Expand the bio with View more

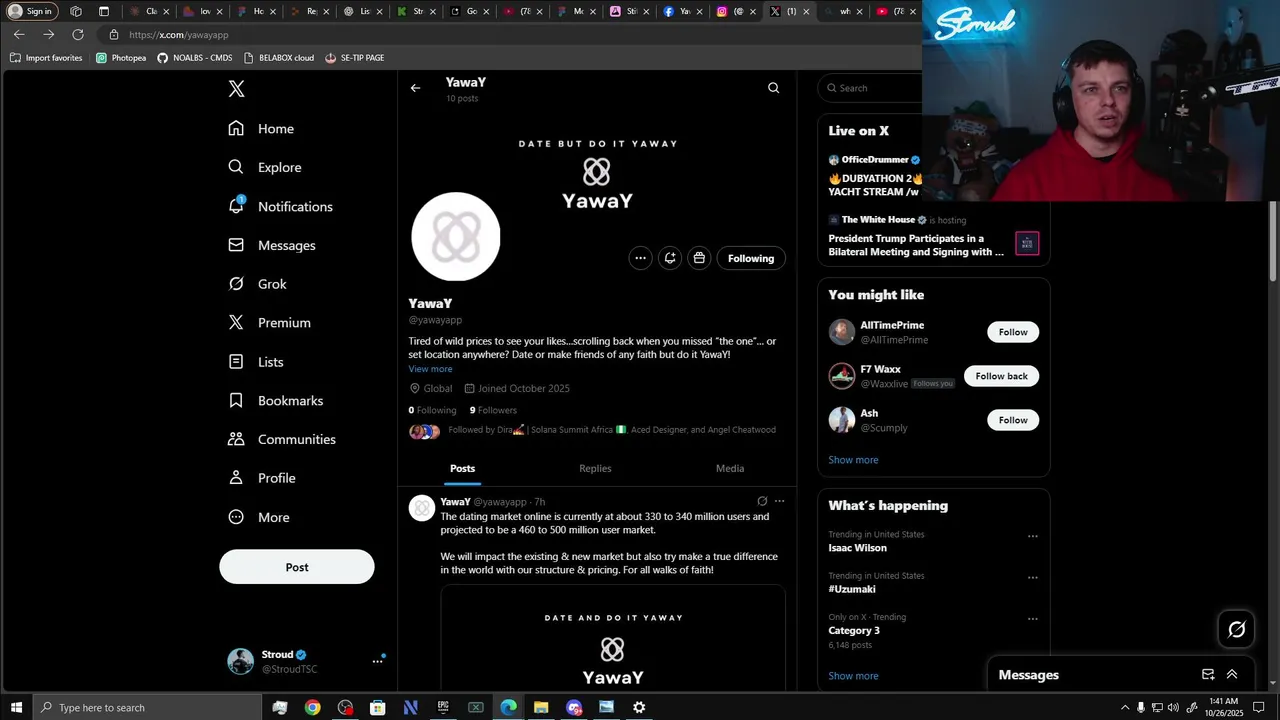pyautogui.click(x=430, y=369)
